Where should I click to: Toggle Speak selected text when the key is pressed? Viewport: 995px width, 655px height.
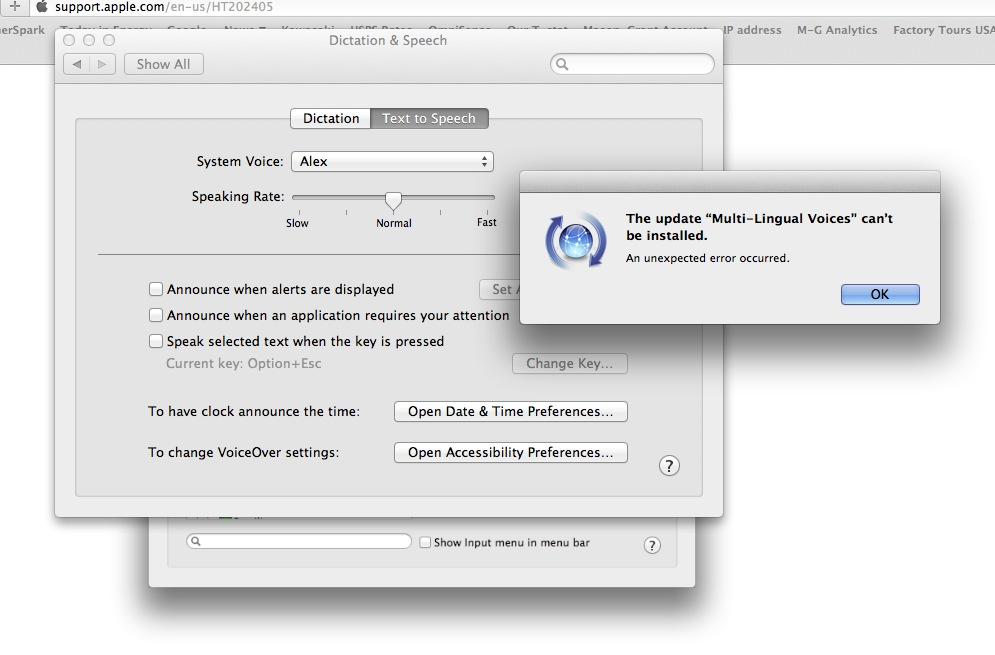tap(156, 341)
